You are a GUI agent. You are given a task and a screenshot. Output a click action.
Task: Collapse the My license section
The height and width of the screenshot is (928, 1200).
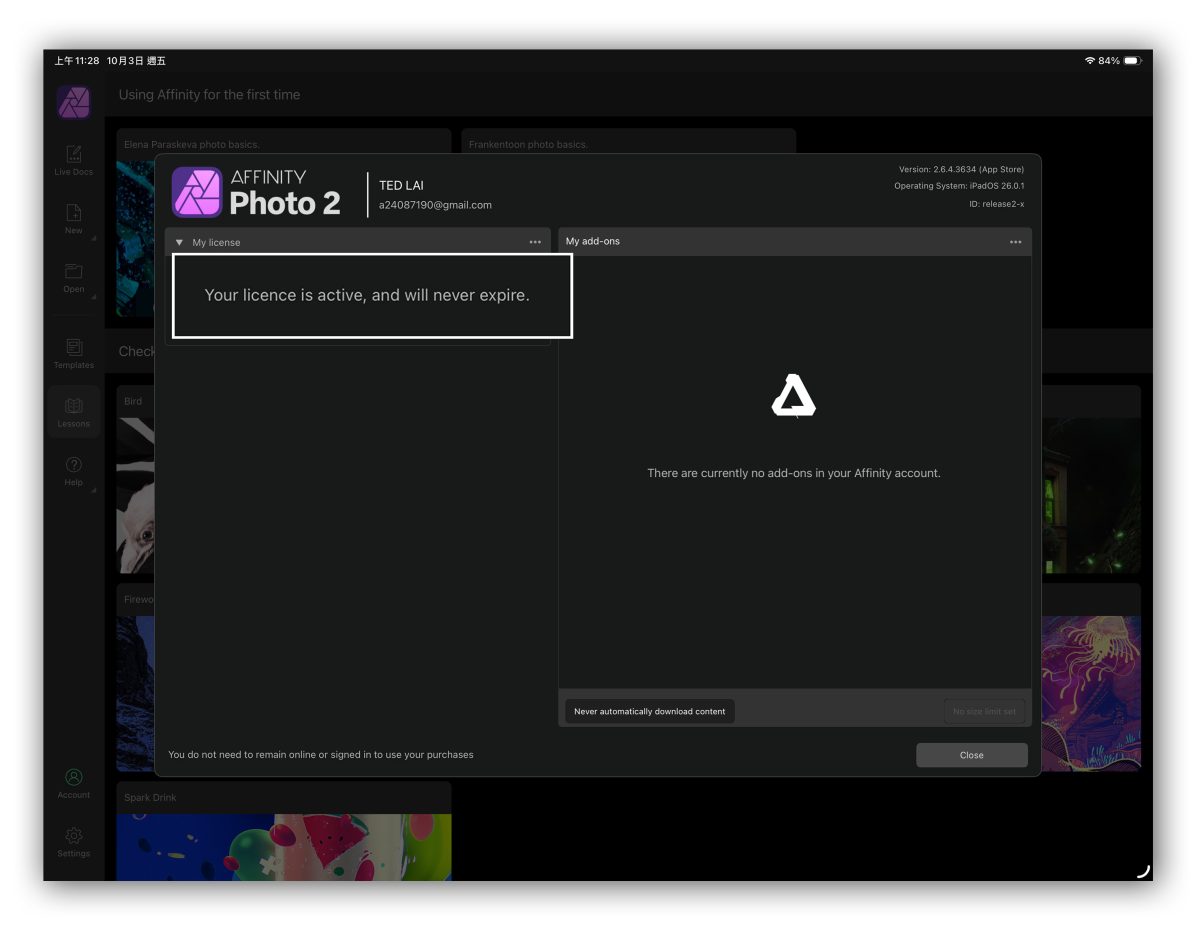(x=179, y=242)
